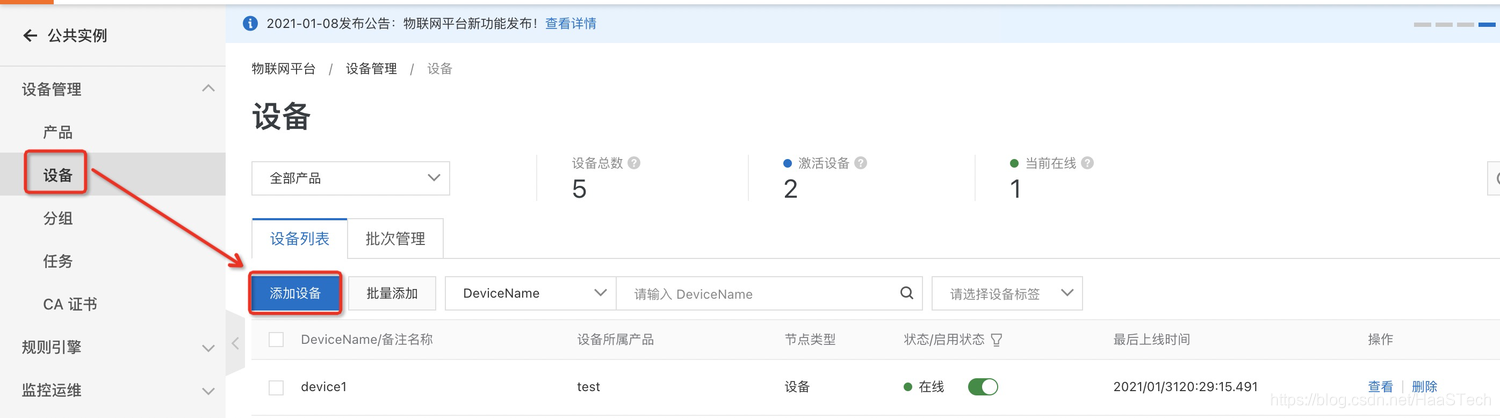Open the 请选择设备标签 dropdown
1500x418 pixels.
(x=1007, y=293)
